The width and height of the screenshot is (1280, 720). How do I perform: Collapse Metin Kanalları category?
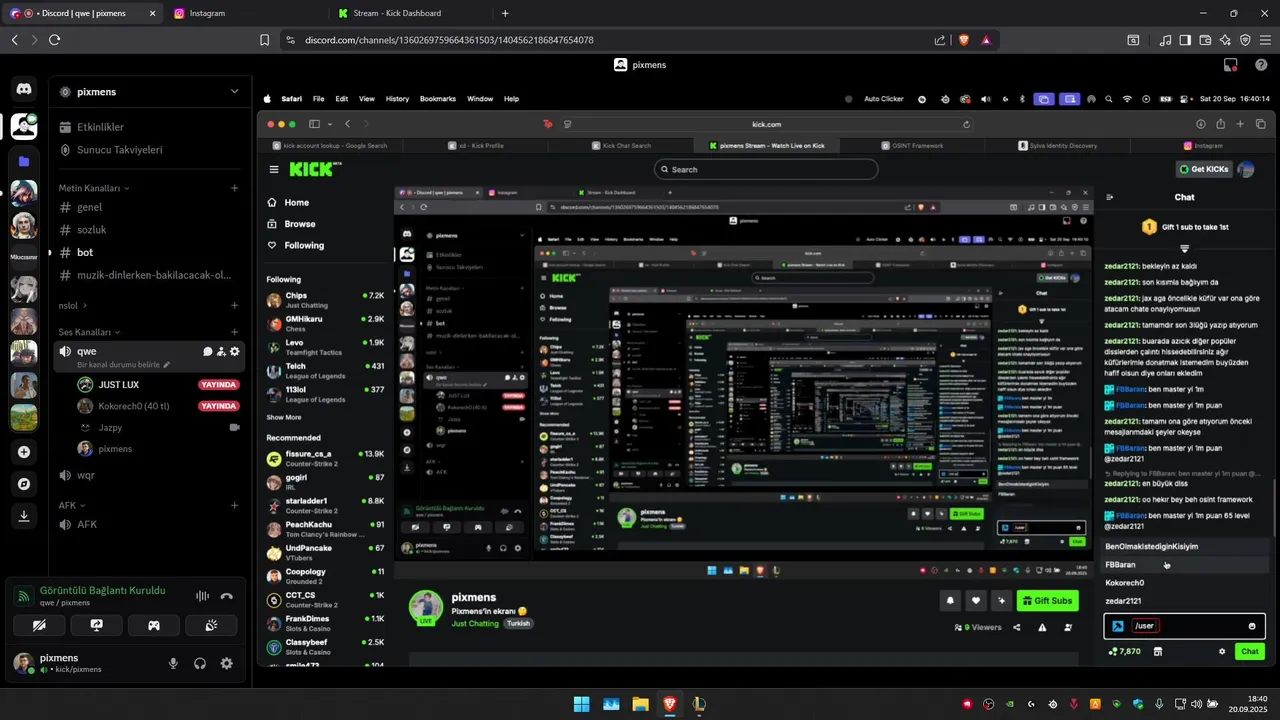click(x=94, y=188)
